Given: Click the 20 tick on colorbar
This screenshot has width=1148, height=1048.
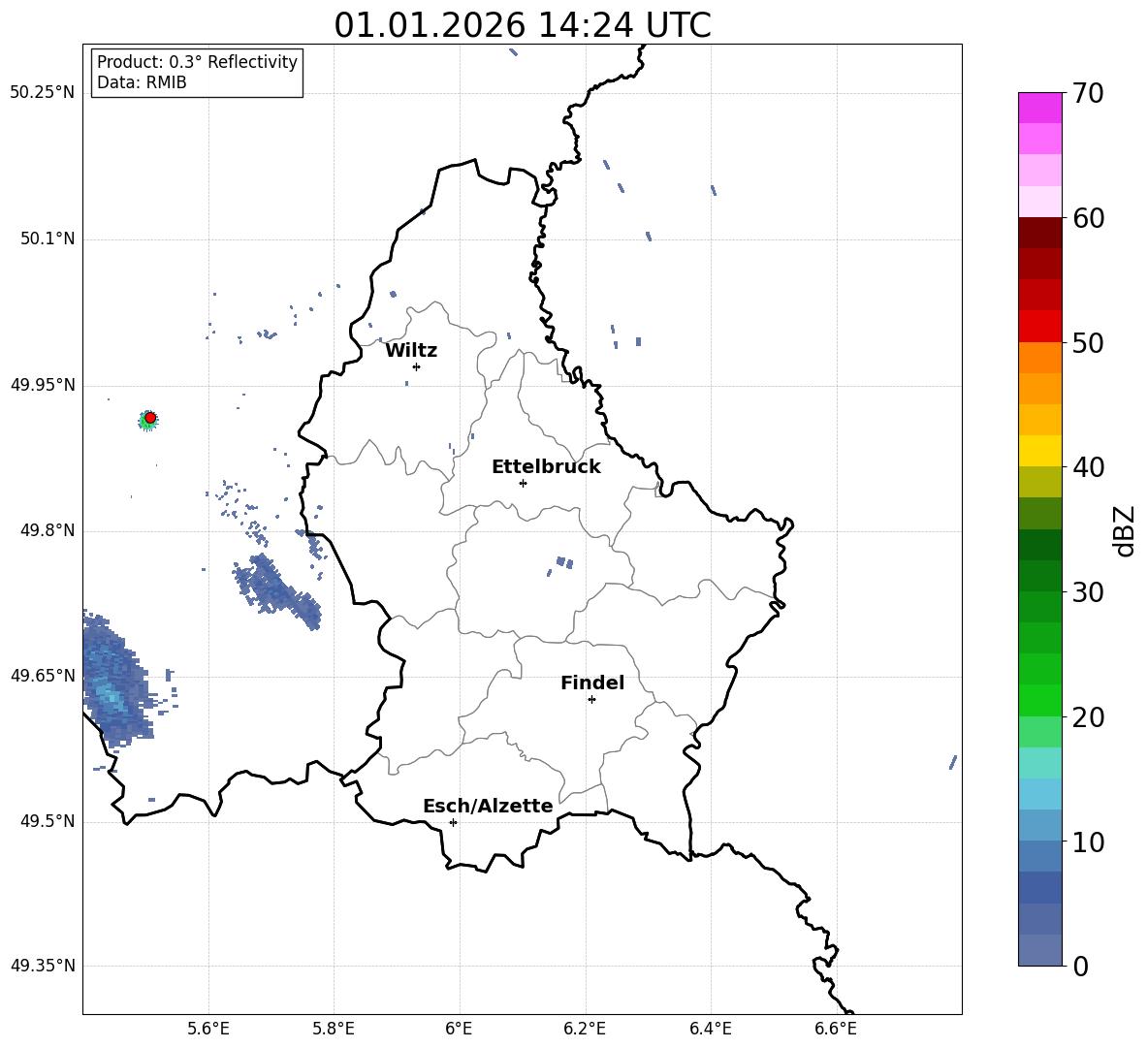Looking at the screenshot, I should [1088, 716].
